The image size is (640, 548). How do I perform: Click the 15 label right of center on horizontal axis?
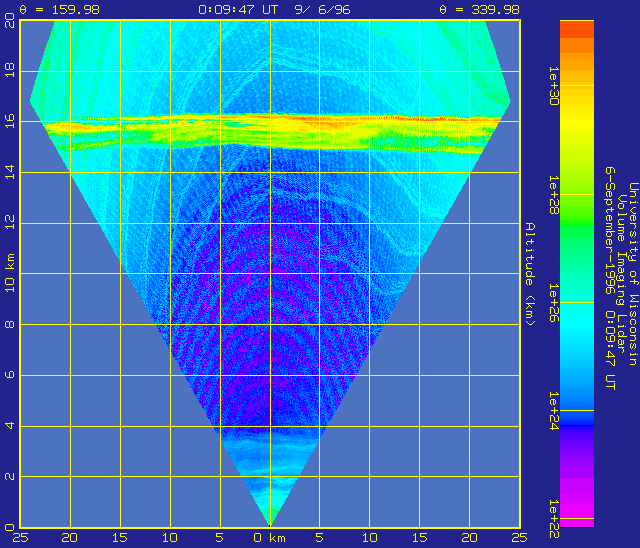click(x=420, y=538)
